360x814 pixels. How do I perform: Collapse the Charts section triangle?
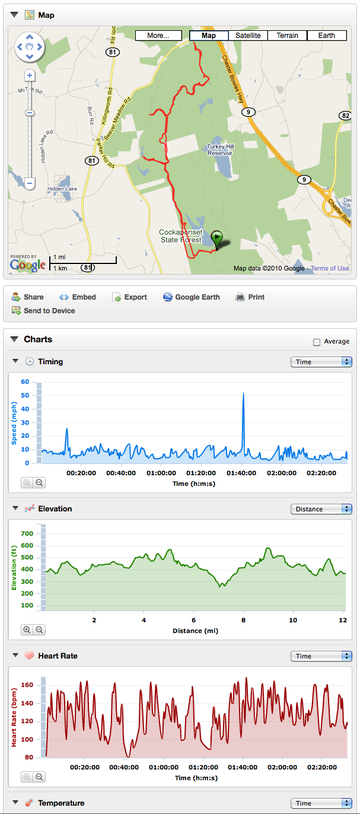click(x=14, y=340)
